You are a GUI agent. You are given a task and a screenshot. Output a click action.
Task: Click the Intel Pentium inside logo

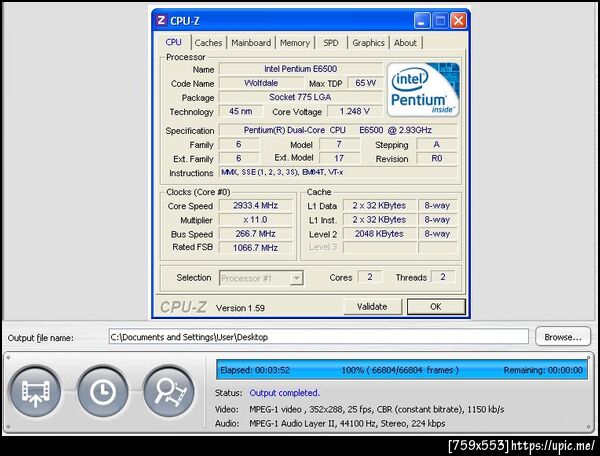click(x=423, y=90)
